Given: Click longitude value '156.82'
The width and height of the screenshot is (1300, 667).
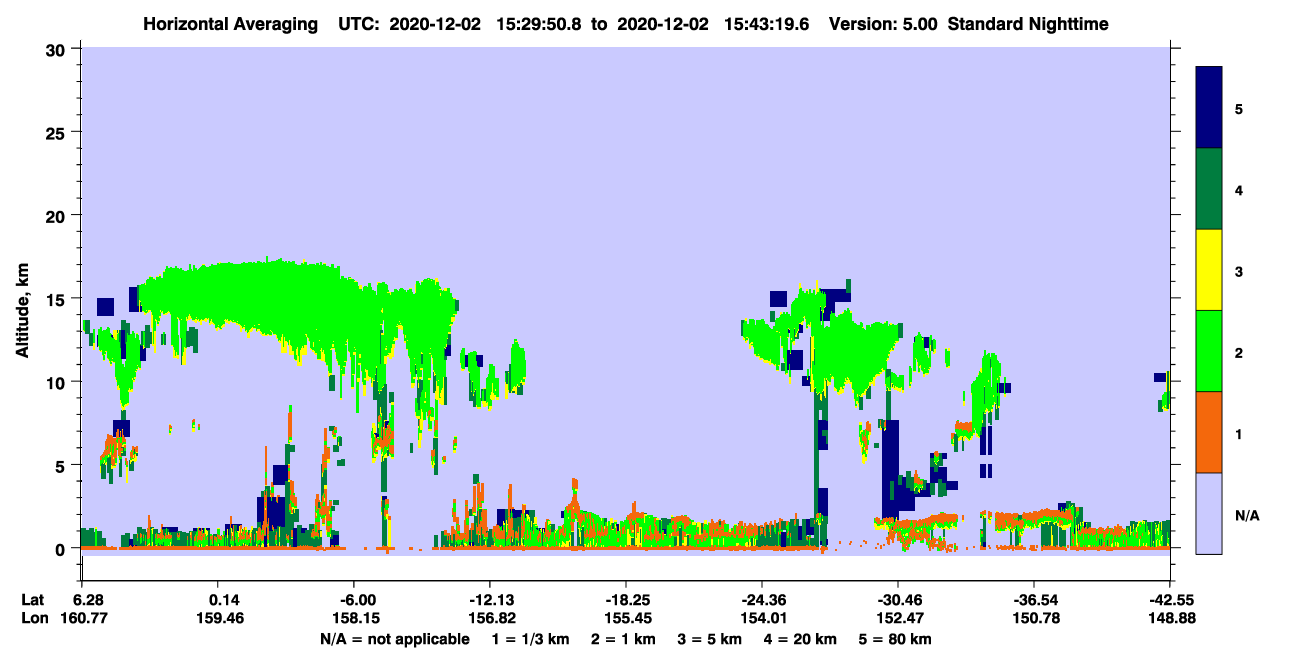Looking at the screenshot, I should 494,618.
